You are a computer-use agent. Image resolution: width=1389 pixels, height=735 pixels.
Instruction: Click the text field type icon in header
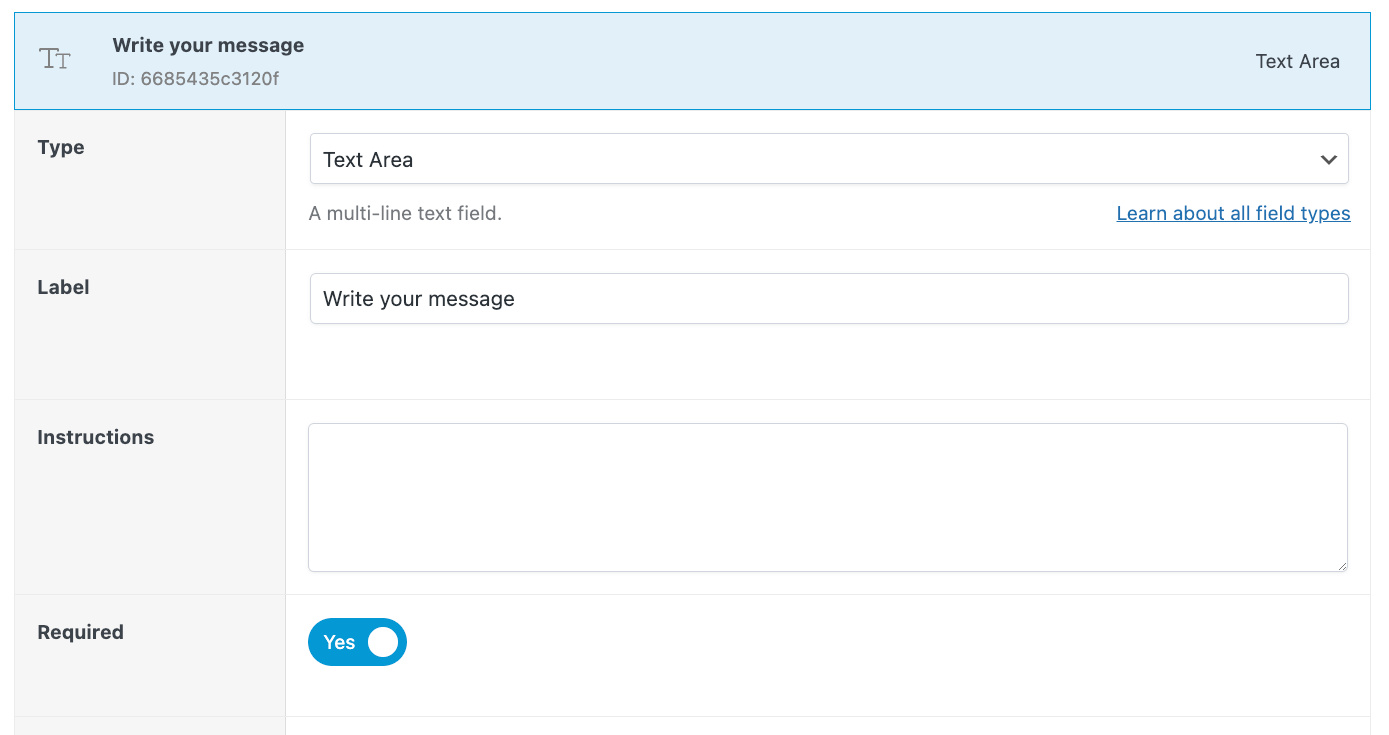(x=55, y=60)
